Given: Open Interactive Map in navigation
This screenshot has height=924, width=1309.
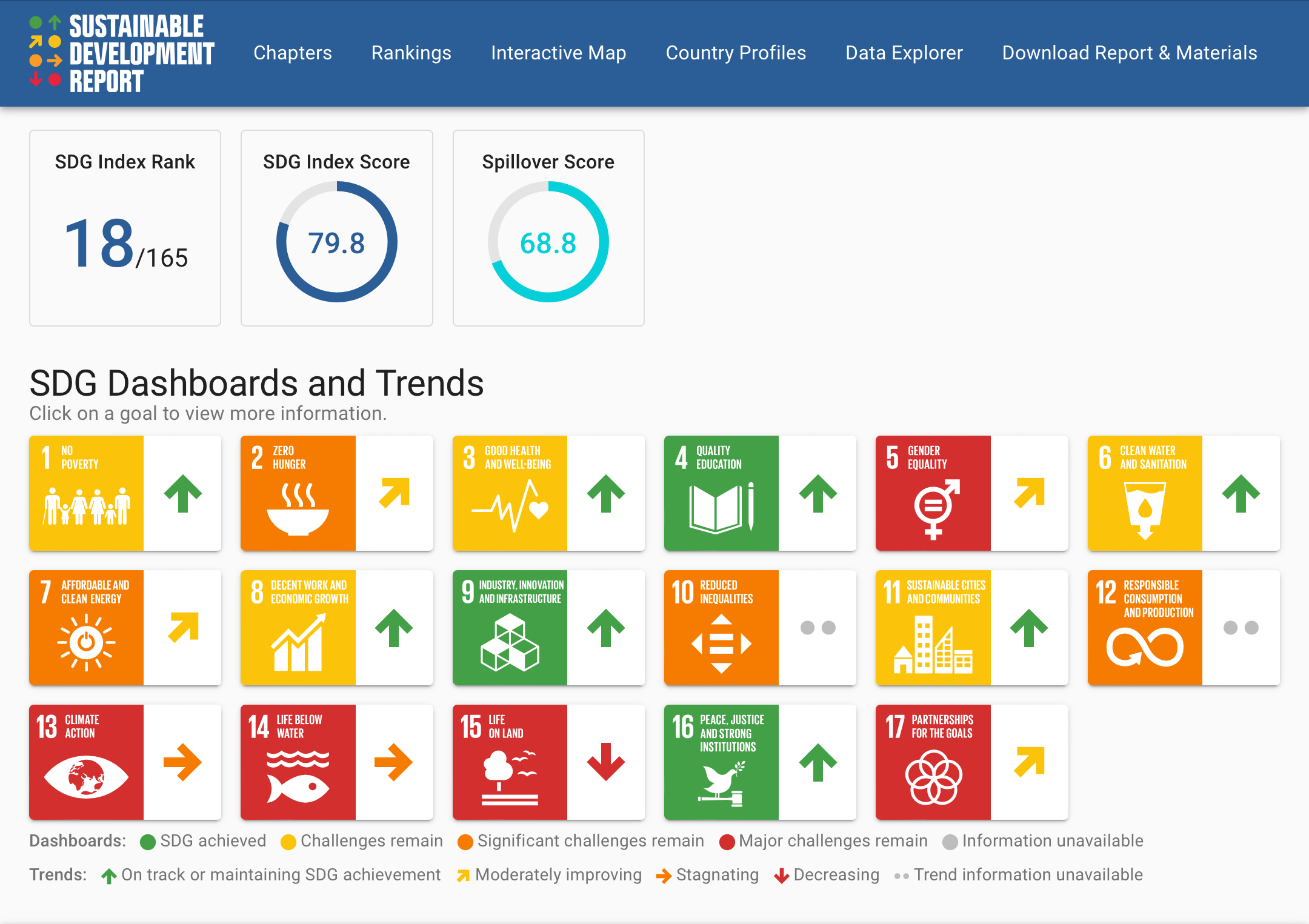Looking at the screenshot, I should (x=558, y=53).
